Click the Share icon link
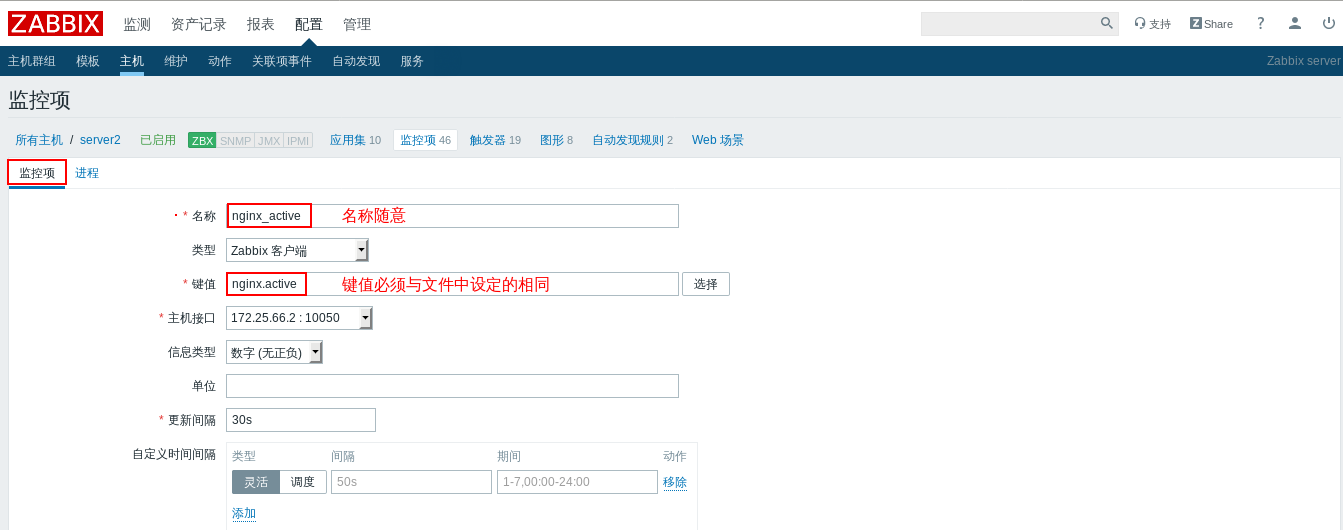1343x530 pixels. (1211, 24)
